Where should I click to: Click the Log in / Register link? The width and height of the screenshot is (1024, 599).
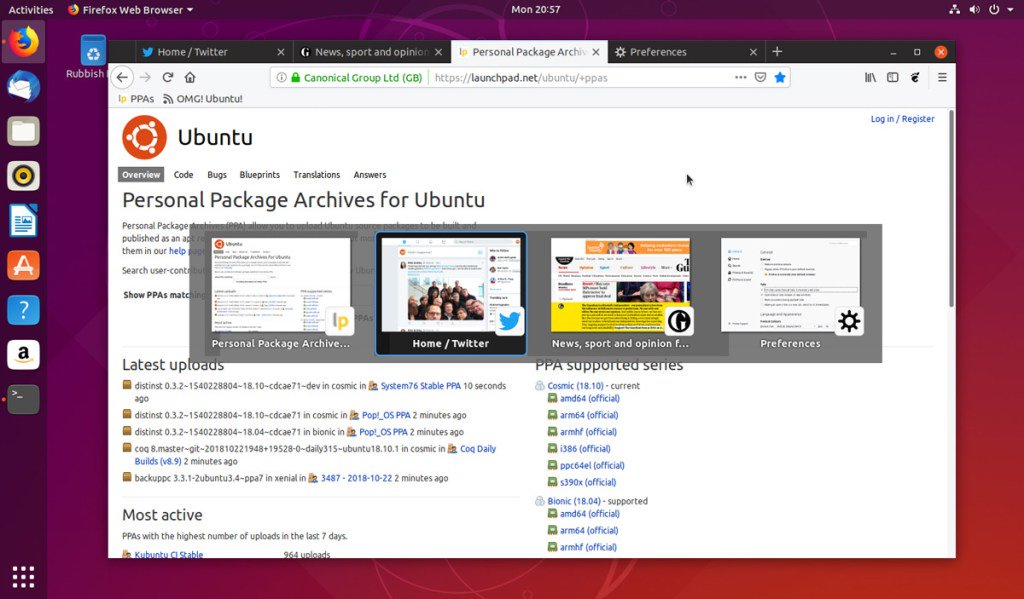(902, 119)
